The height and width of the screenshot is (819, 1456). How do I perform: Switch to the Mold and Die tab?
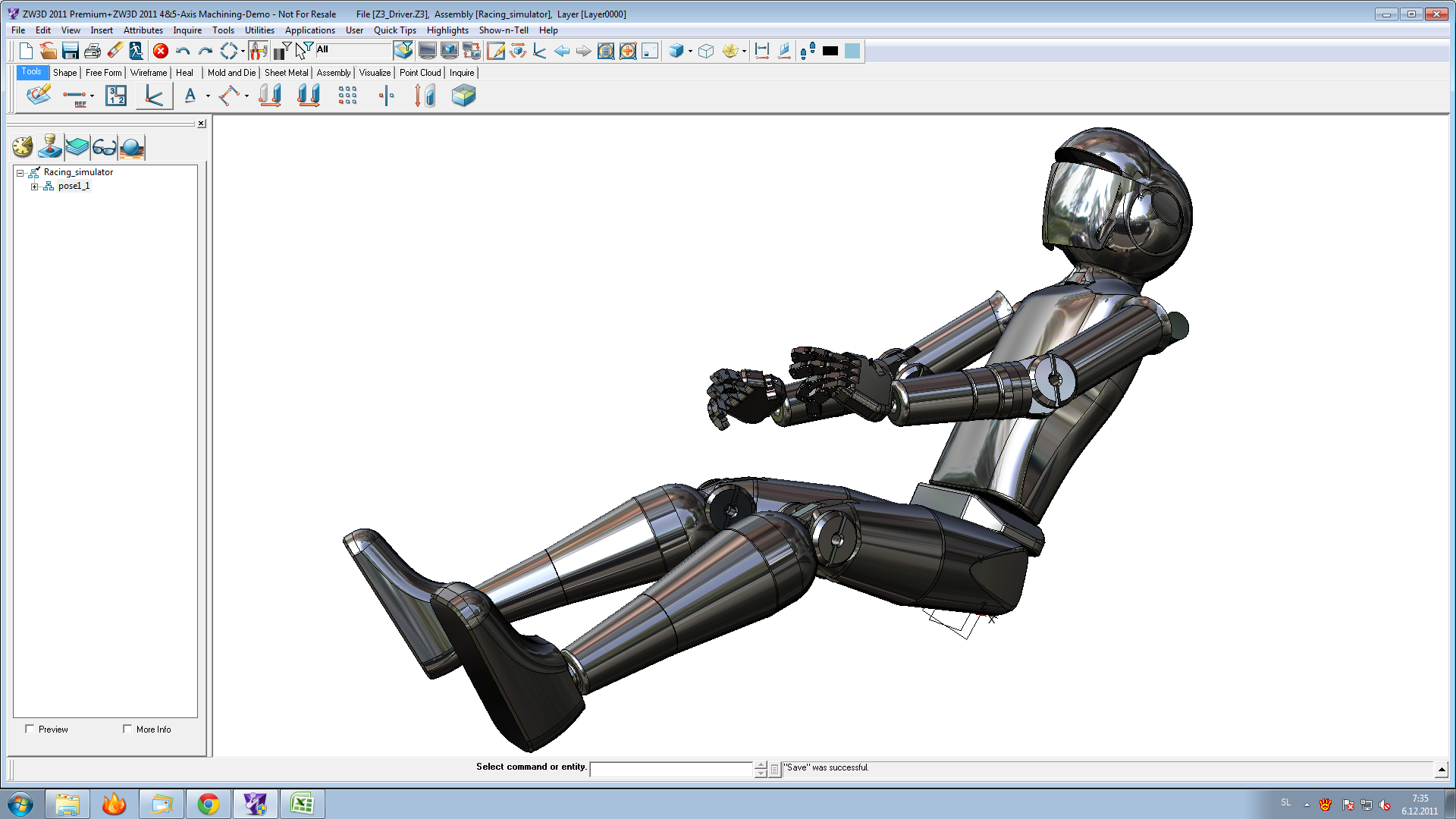tap(231, 73)
